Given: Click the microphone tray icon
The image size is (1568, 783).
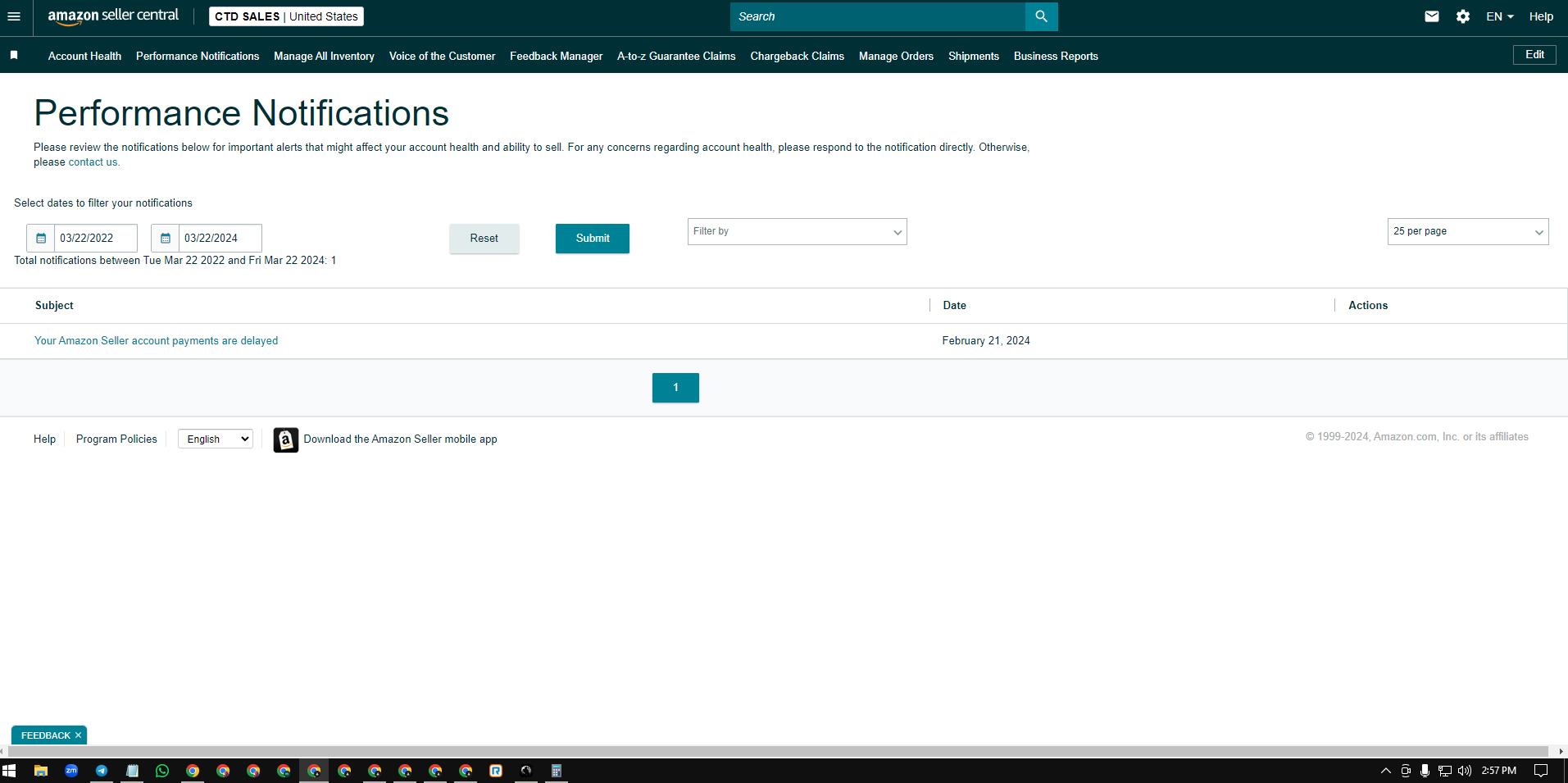Looking at the screenshot, I should point(1425,771).
